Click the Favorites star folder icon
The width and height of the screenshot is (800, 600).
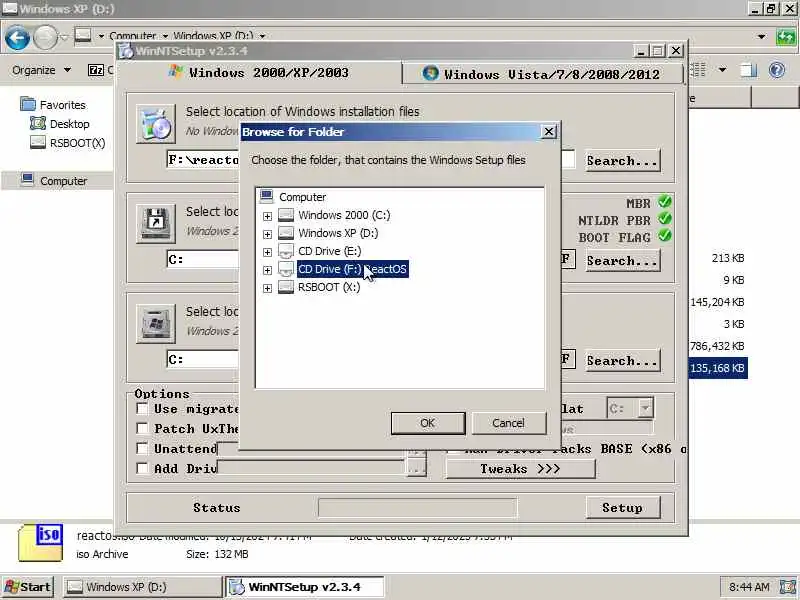[28, 104]
